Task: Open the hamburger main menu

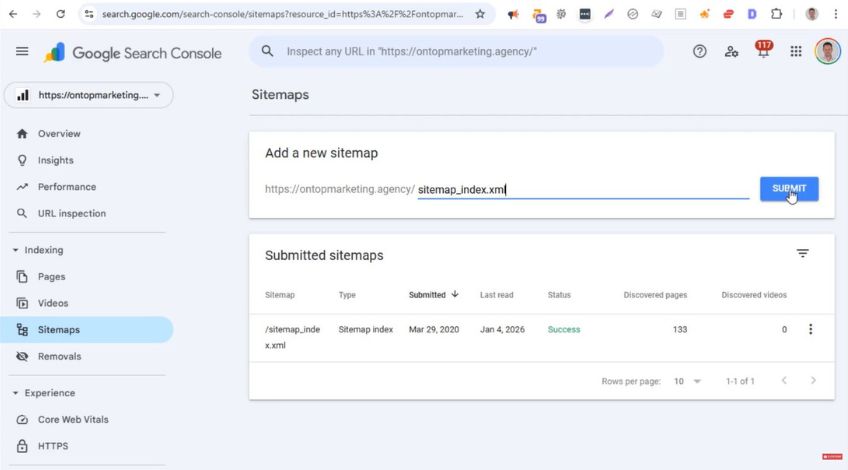Action: (22, 51)
